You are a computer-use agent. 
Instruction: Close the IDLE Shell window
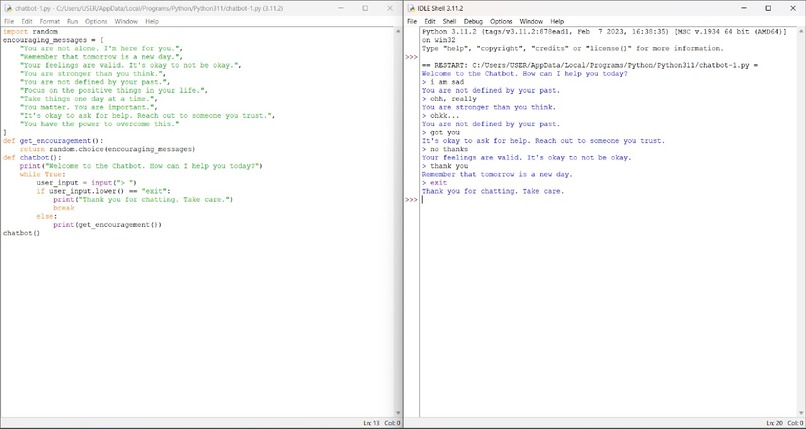tap(793, 8)
